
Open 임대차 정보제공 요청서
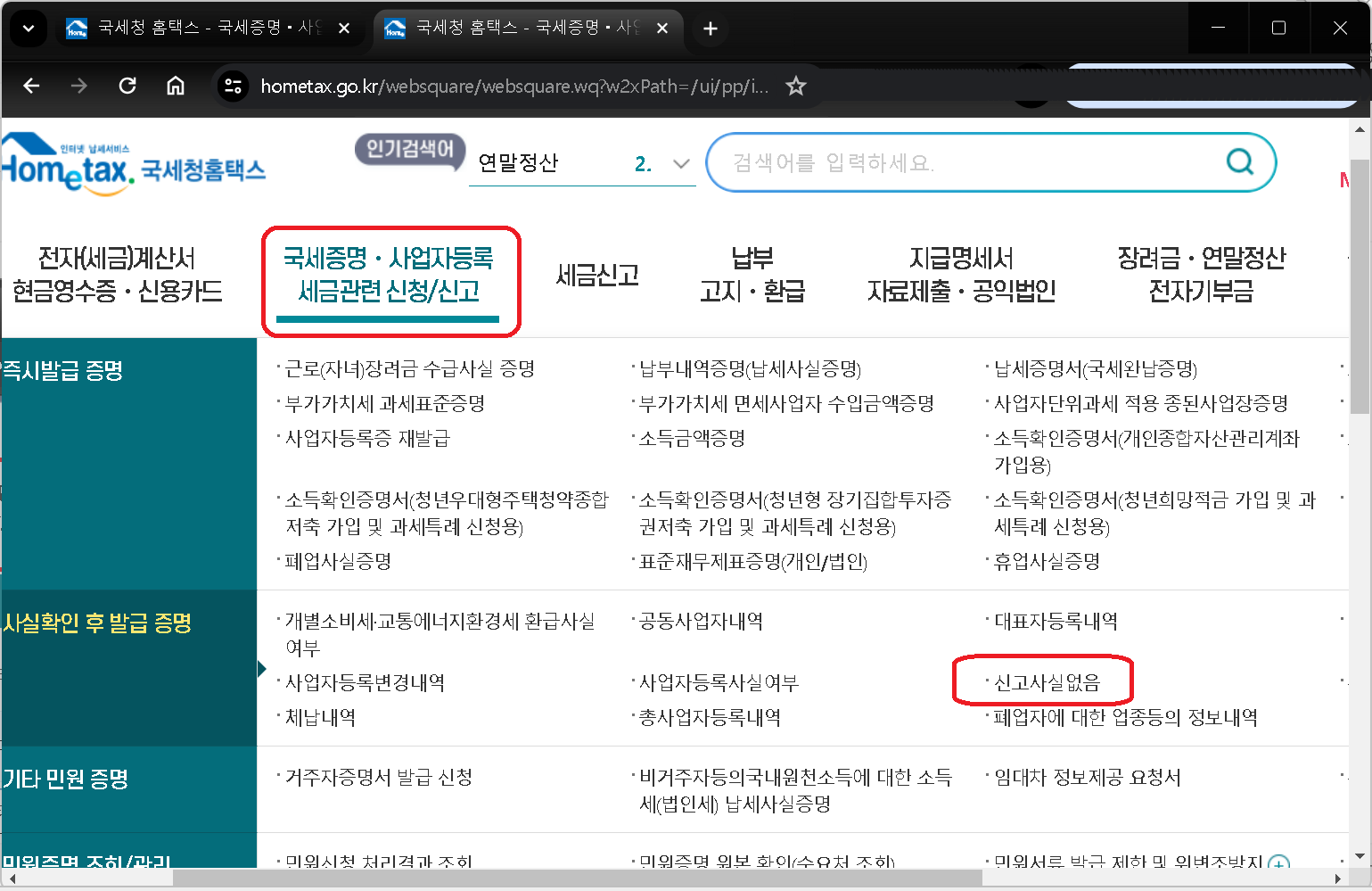pos(1087,778)
